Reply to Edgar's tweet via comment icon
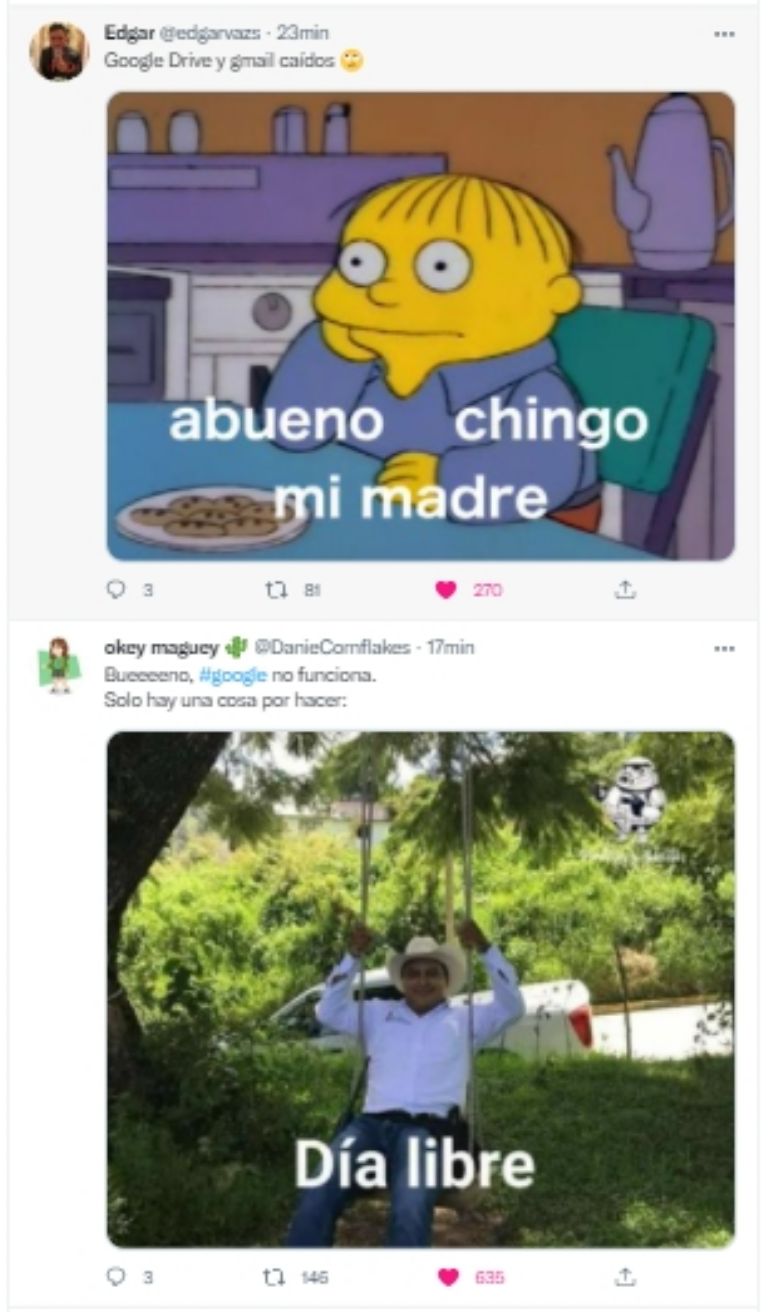The width and height of the screenshot is (768, 1312). (x=115, y=590)
